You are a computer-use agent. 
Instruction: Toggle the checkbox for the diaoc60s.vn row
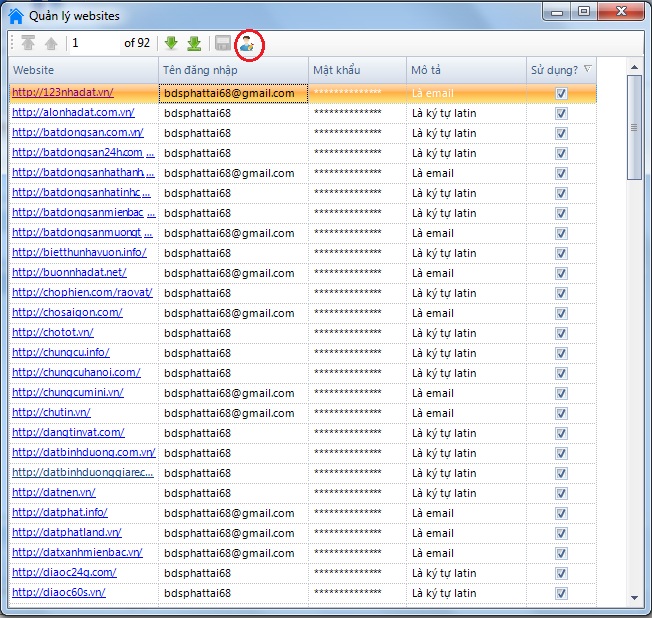pyautogui.click(x=561, y=593)
